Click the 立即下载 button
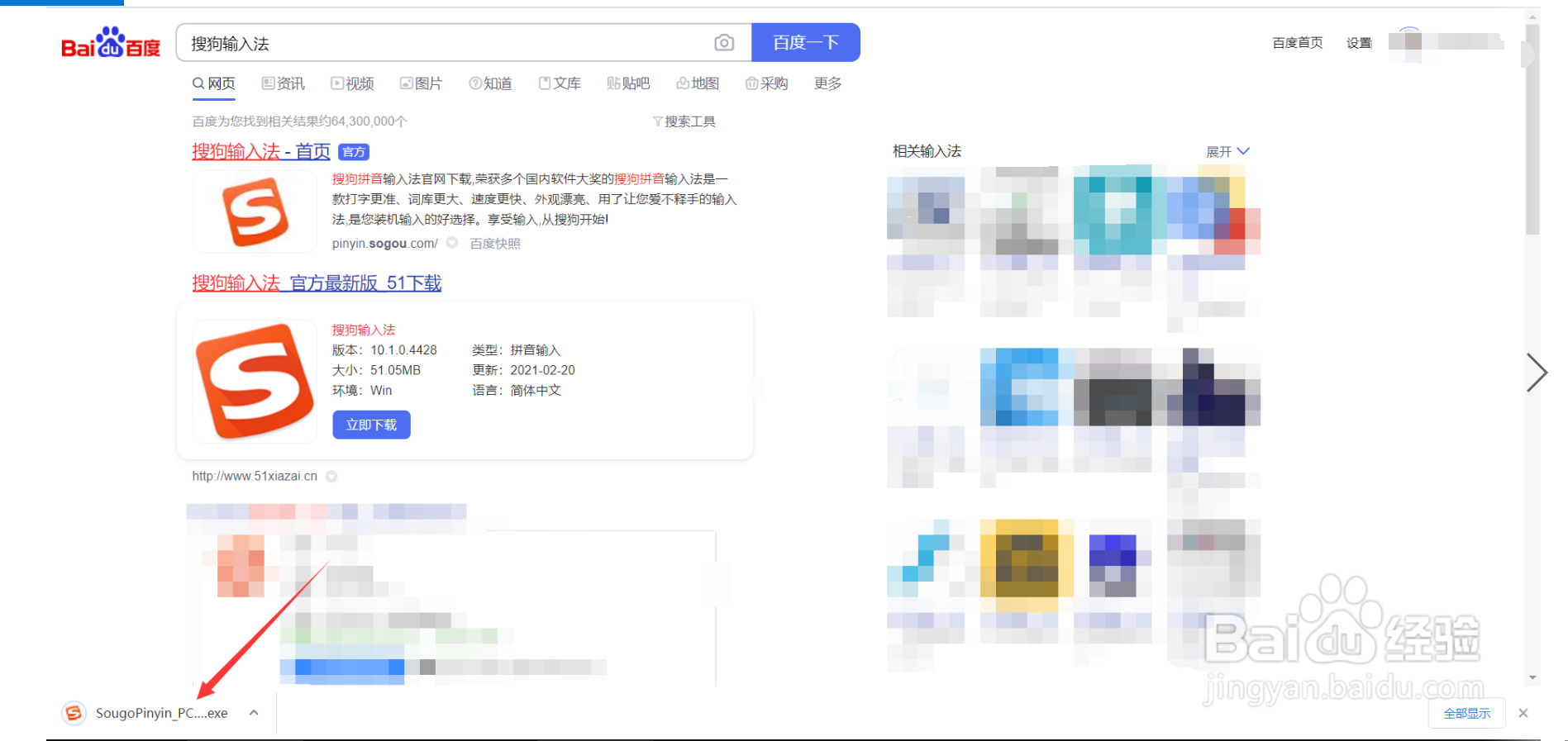1568x741 pixels. point(372,425)
